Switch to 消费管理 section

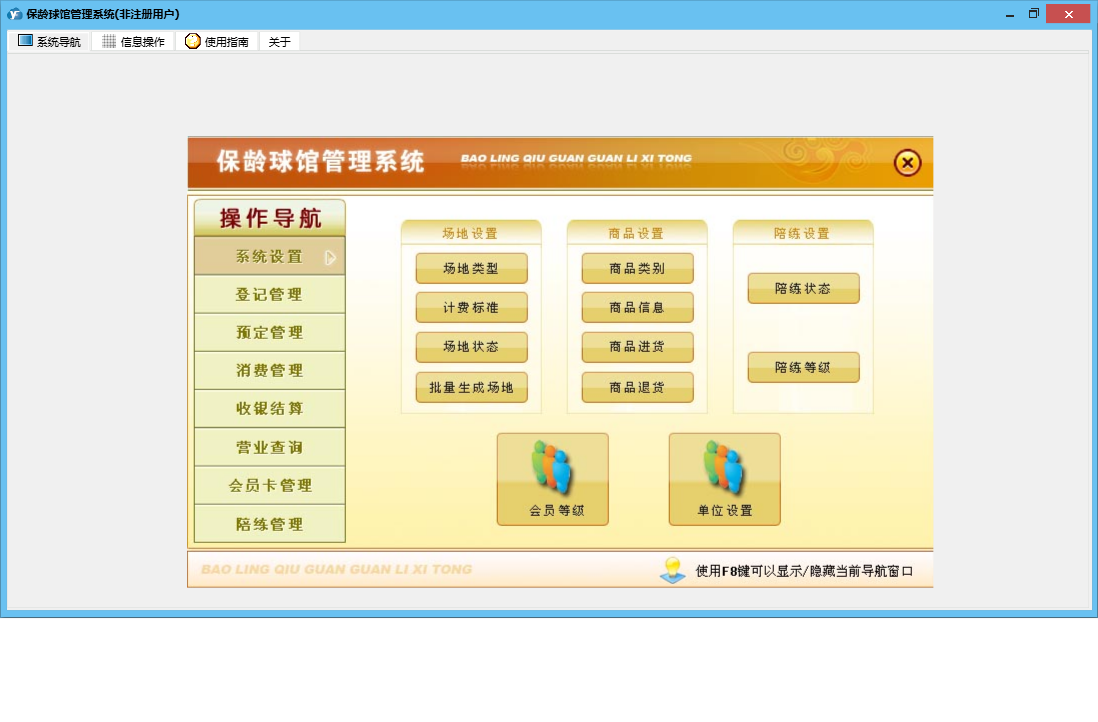270,370
